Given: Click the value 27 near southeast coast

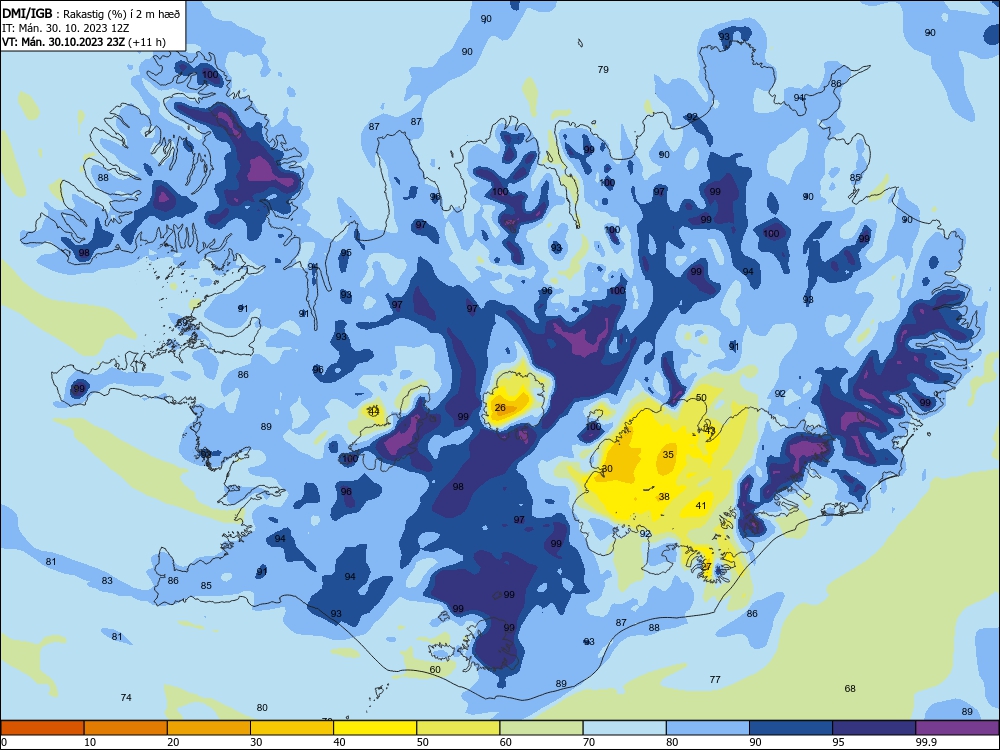Looking at the screenshot, I should click(x=706, y=566).
